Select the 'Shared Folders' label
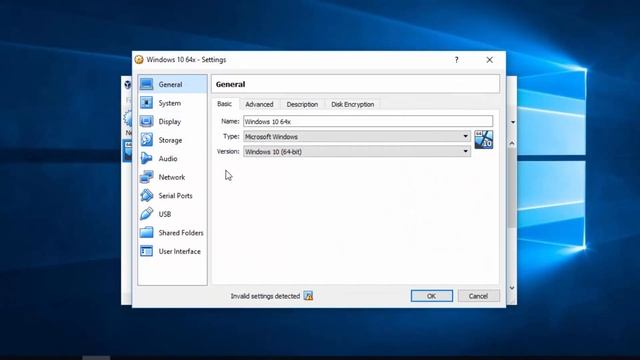Screen dimensions: 640x360 (181, 233)
